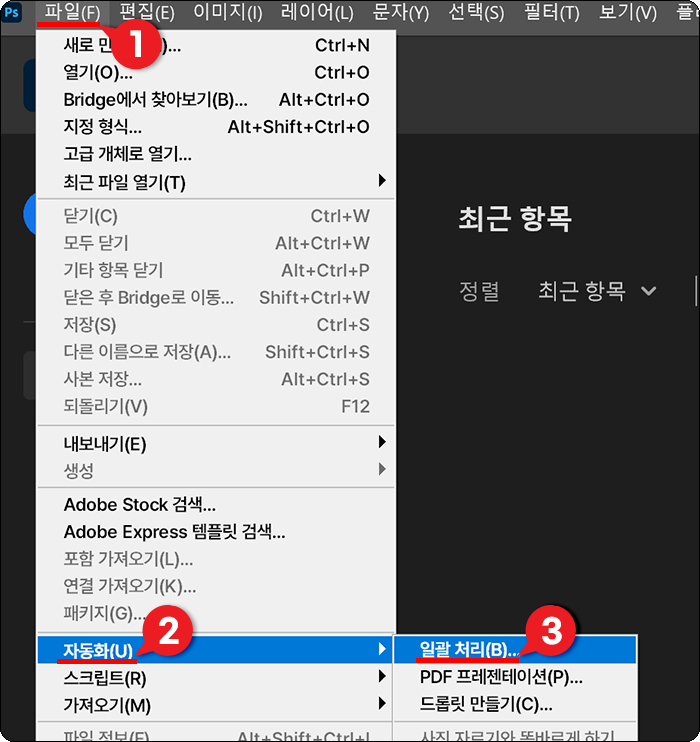
Task: Choose 드롭릿 만들기(C)... in submenu
Action: 515,705
